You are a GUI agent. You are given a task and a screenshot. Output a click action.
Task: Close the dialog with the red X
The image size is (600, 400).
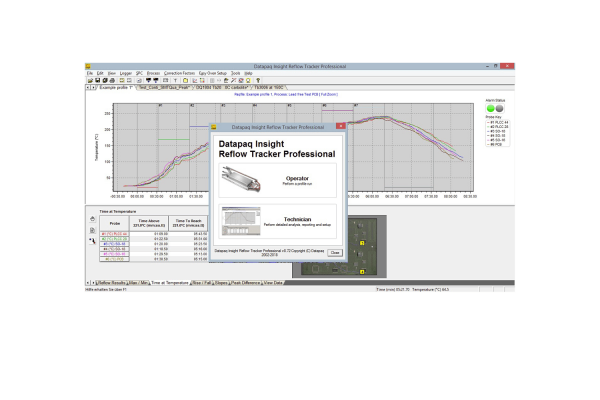click(341, 126)
